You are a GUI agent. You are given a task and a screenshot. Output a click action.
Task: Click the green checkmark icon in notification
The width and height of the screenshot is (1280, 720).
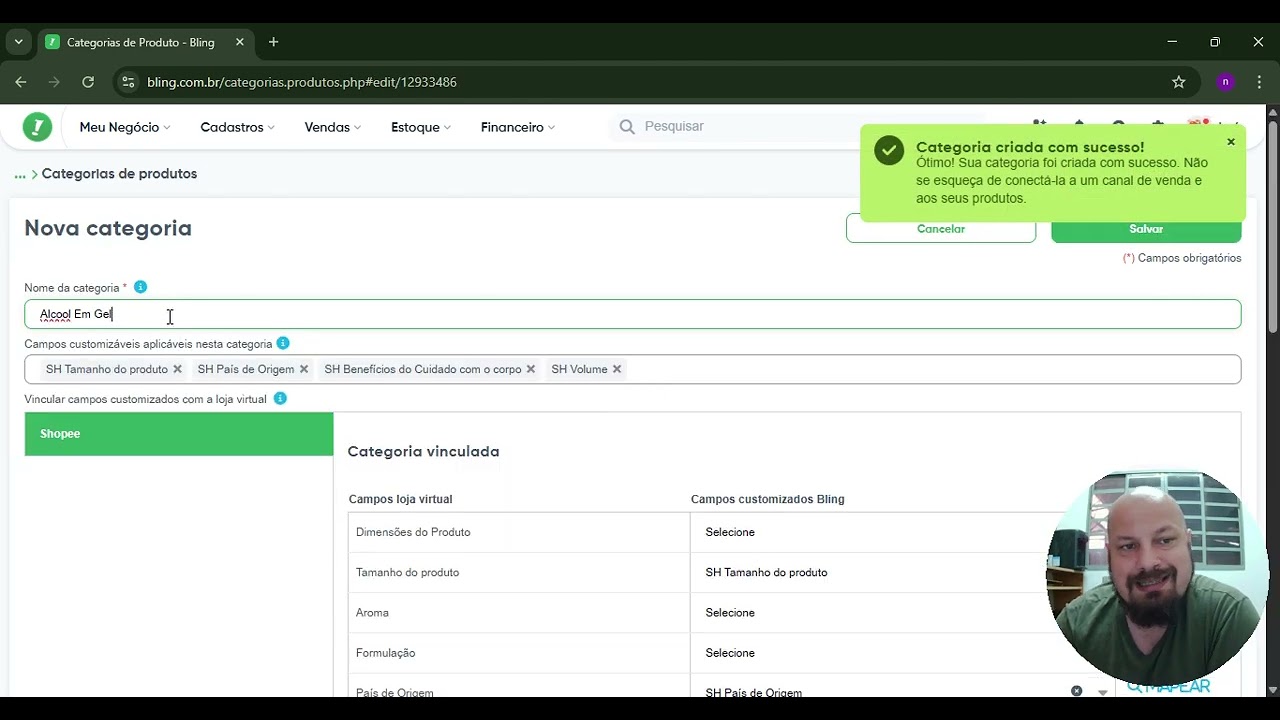[x=889, y=150]
